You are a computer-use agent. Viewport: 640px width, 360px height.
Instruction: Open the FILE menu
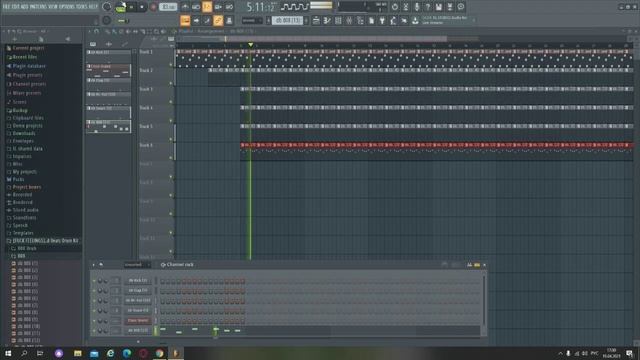(6, 7)
